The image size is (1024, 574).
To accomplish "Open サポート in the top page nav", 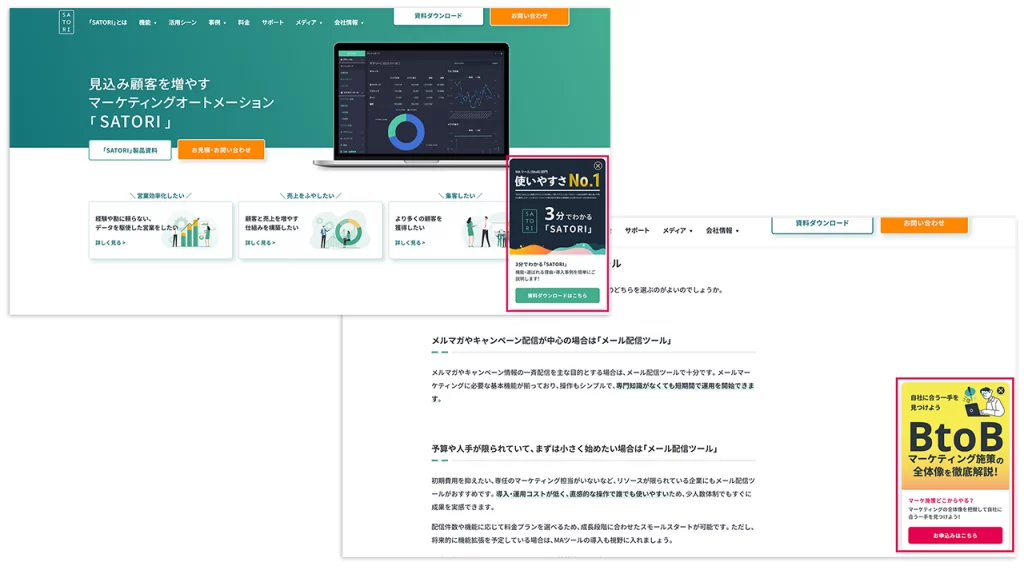I will [272, 22].
